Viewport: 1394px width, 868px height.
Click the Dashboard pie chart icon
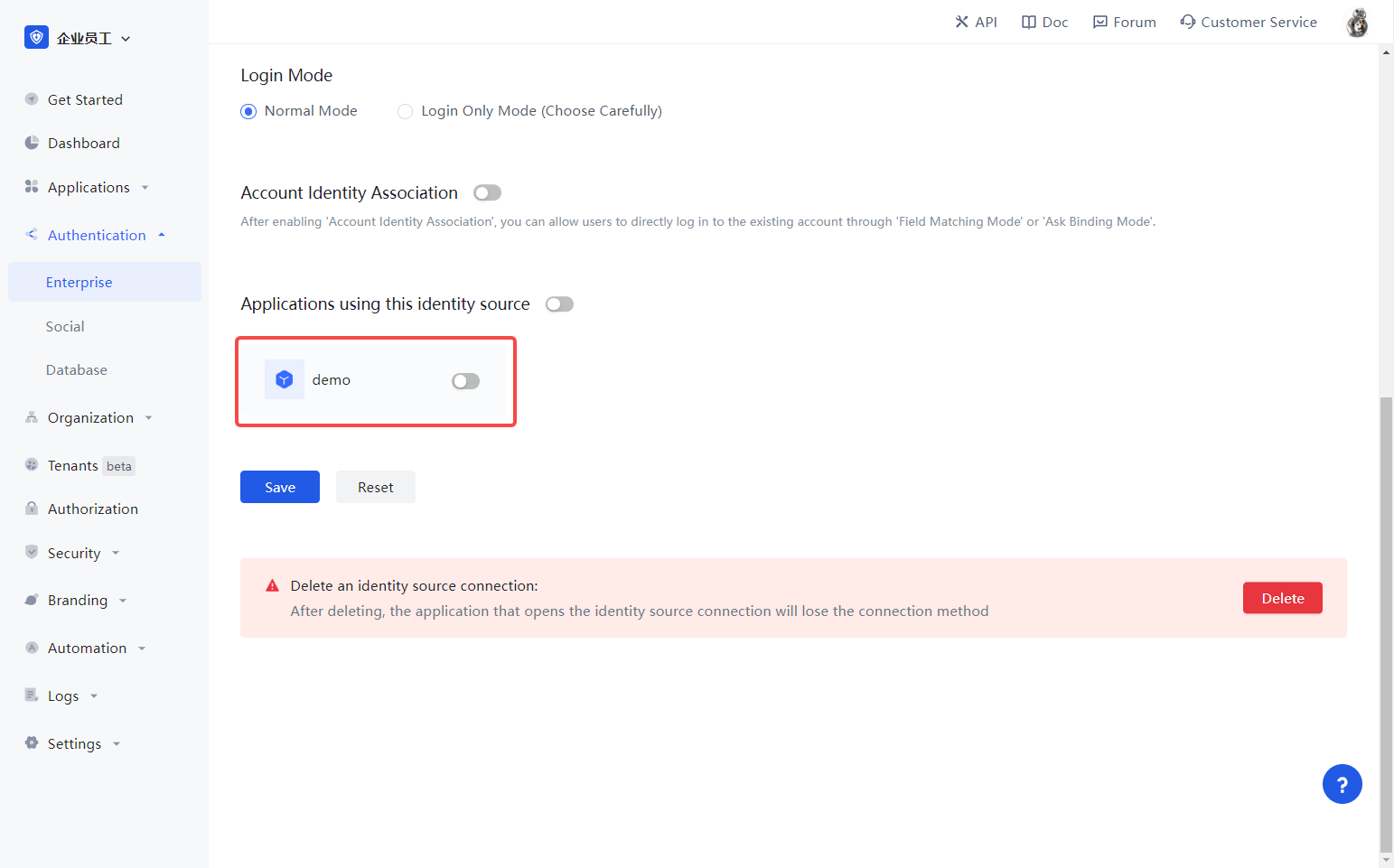(x=32, y=143)
